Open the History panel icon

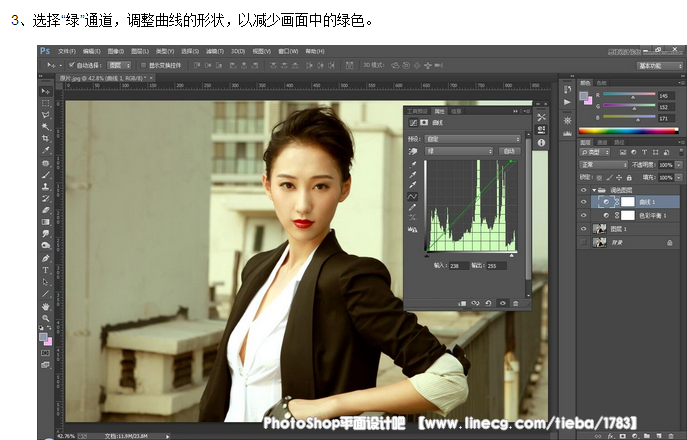point(568,89)
